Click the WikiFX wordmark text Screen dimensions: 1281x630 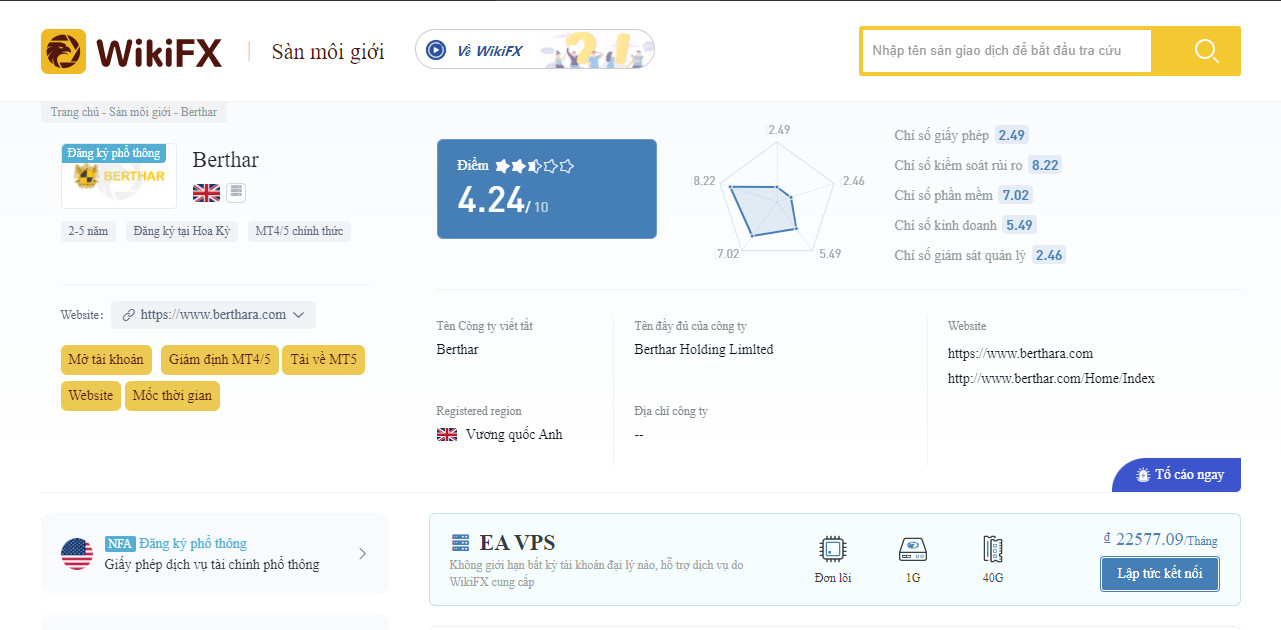pos(159,52)
